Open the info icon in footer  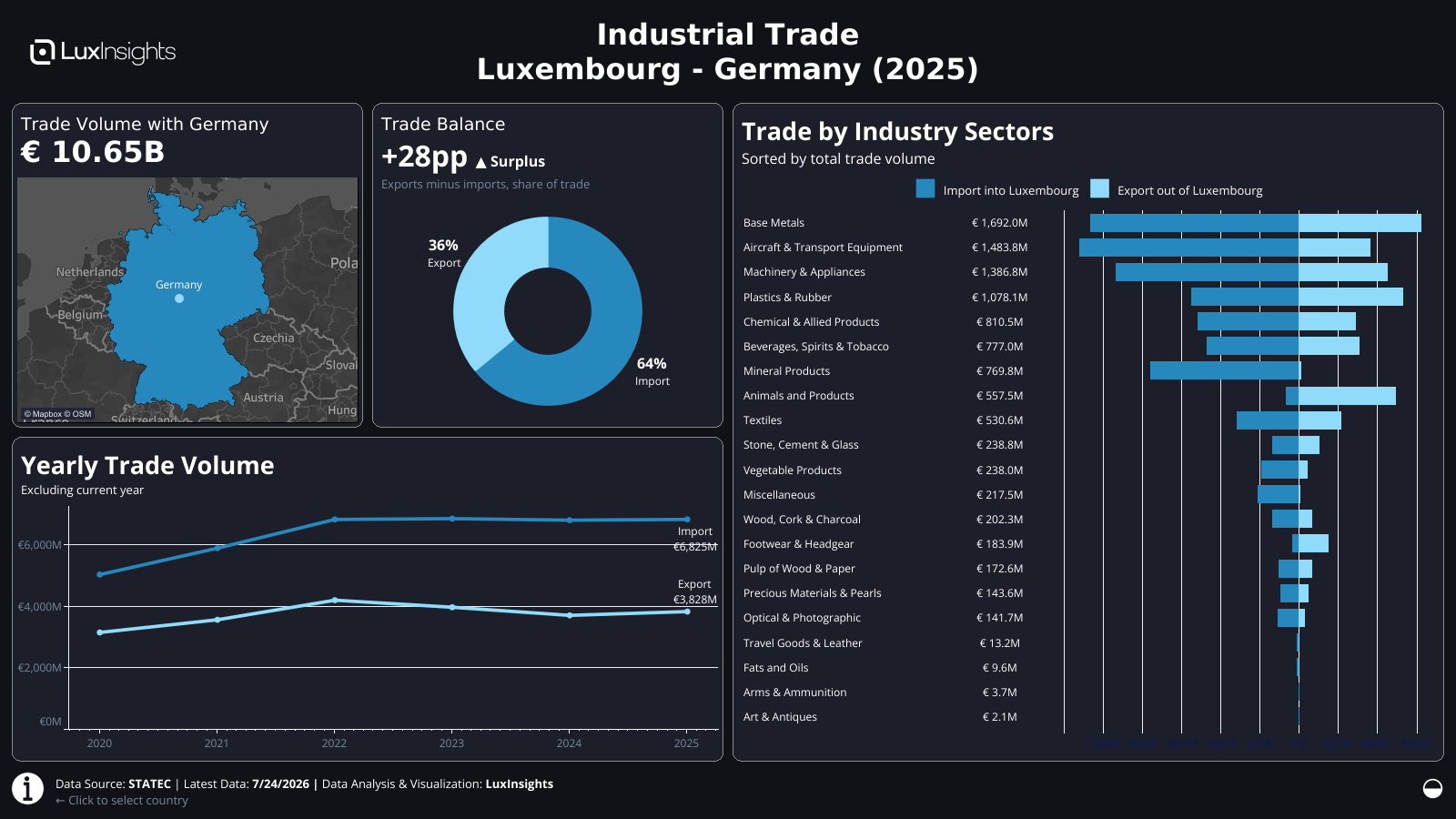point(28,788)
